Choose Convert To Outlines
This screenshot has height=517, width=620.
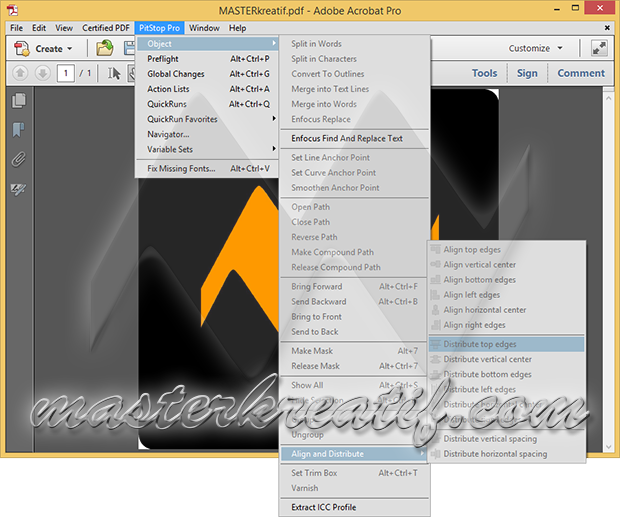click(x=354, y=74)
